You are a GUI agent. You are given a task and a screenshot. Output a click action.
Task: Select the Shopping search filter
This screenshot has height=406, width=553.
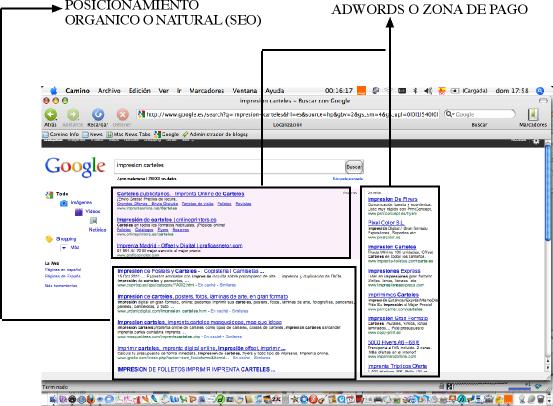click(x=66, y=239)
